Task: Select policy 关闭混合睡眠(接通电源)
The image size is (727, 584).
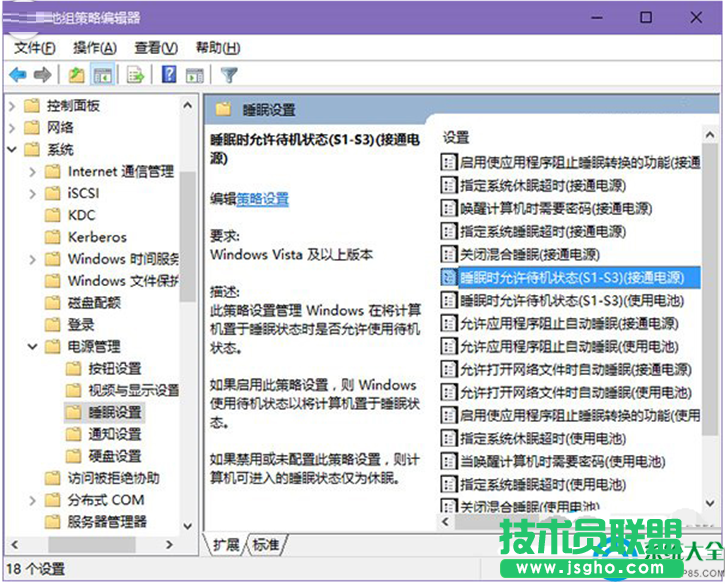Action: (x=529, y=254)
